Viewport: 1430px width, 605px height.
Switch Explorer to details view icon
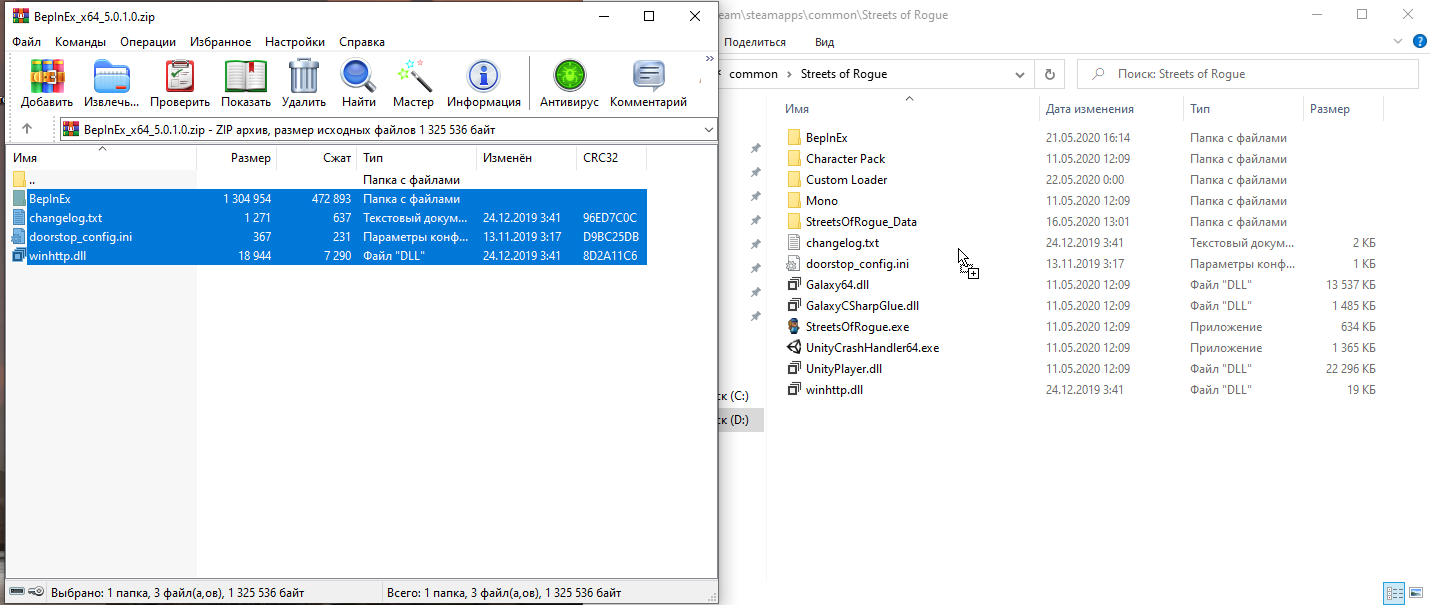[x=1393, y=594]
